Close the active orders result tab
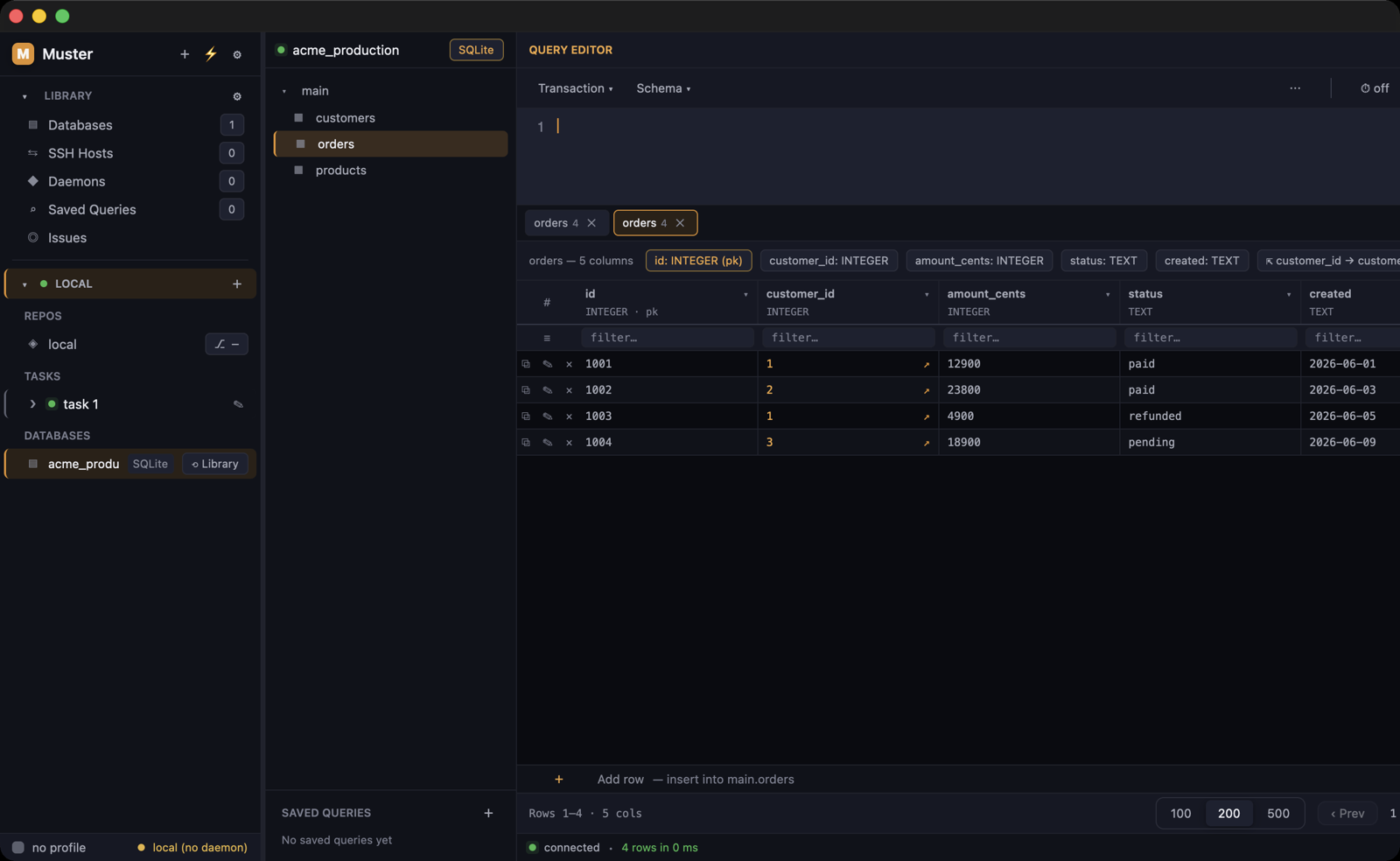 (680, 223)
